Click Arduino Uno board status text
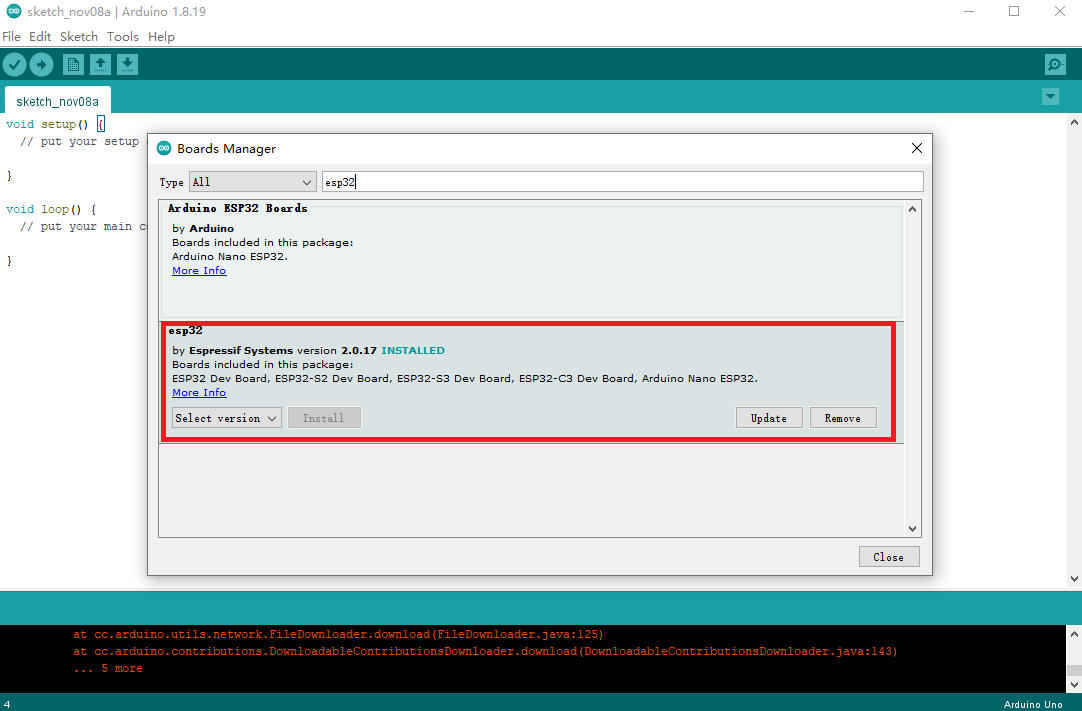This screenshot has width=1082, height=711. 1033,704
